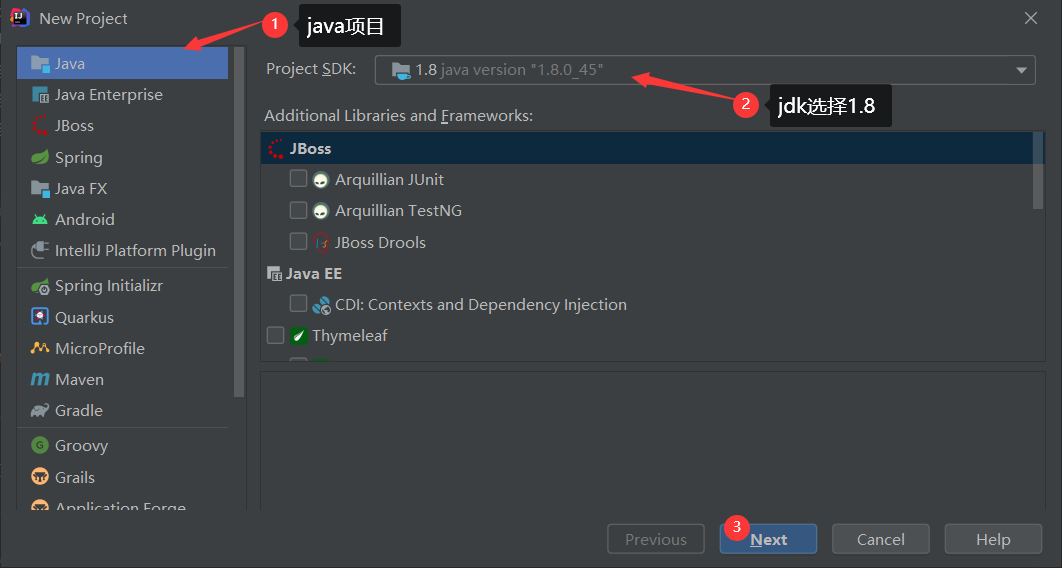Screen dimensions: 1062x568
Task: Click the Quarkus label in sidebar
Action: click(x=85, y=318)
